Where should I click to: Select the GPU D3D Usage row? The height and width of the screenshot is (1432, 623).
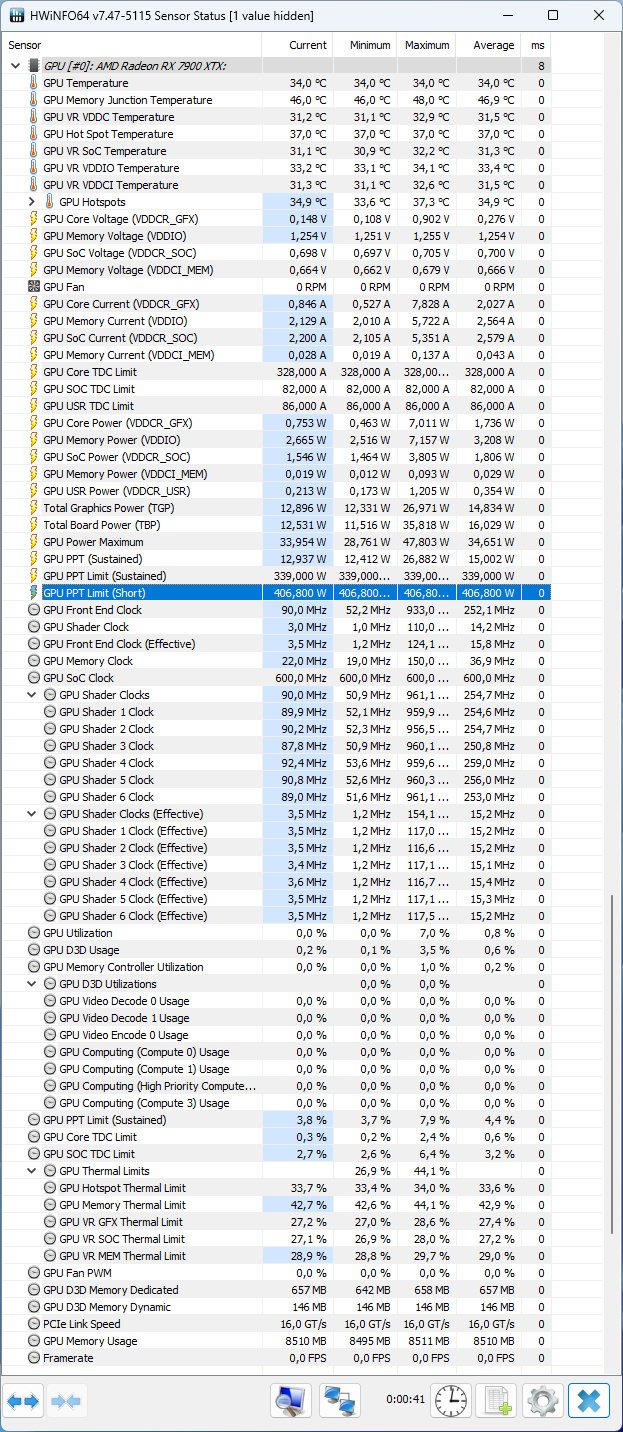tap(275, 950)
